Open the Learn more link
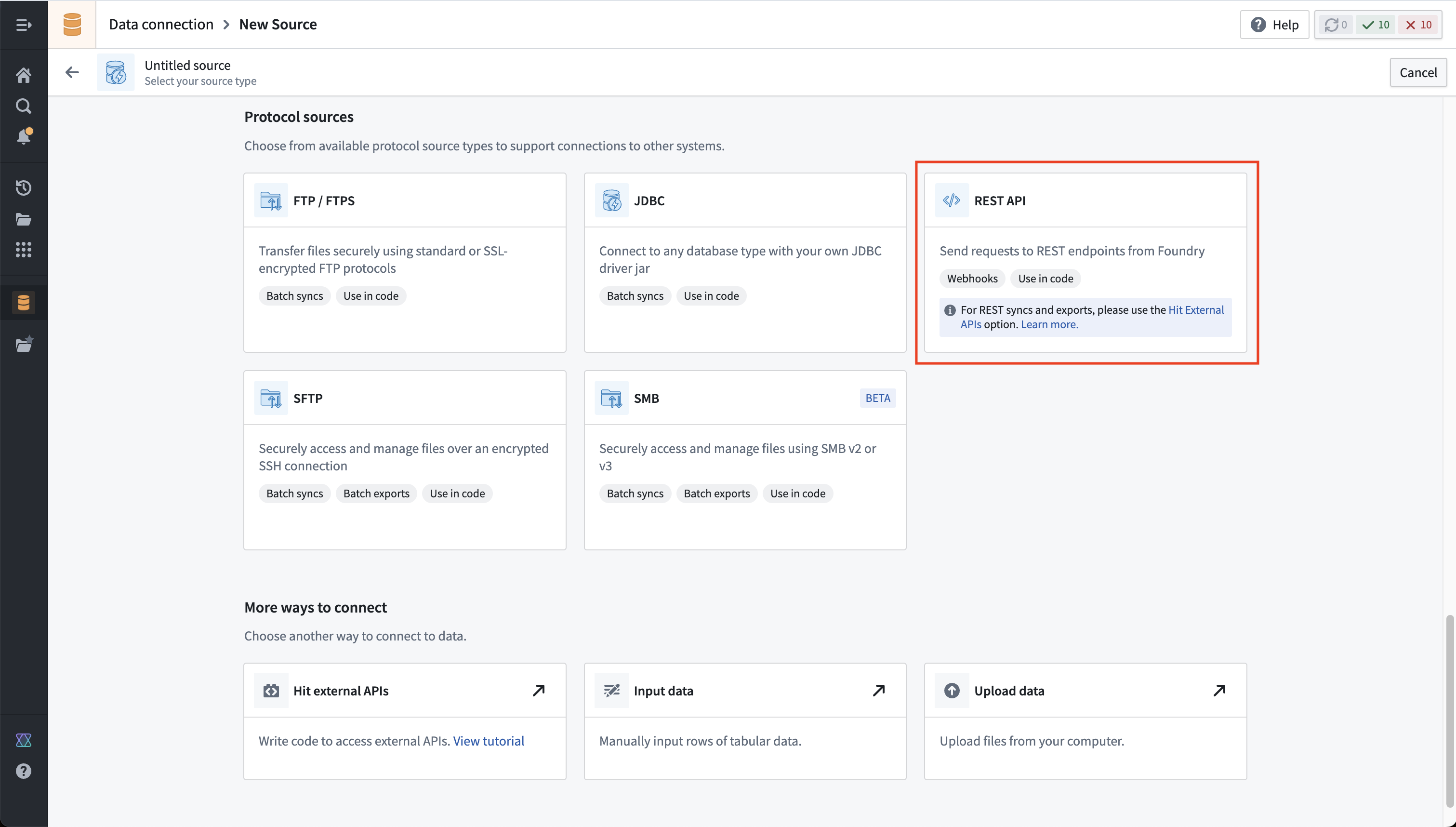This screenshot has width=1456, height=827. pos(1049,324)
